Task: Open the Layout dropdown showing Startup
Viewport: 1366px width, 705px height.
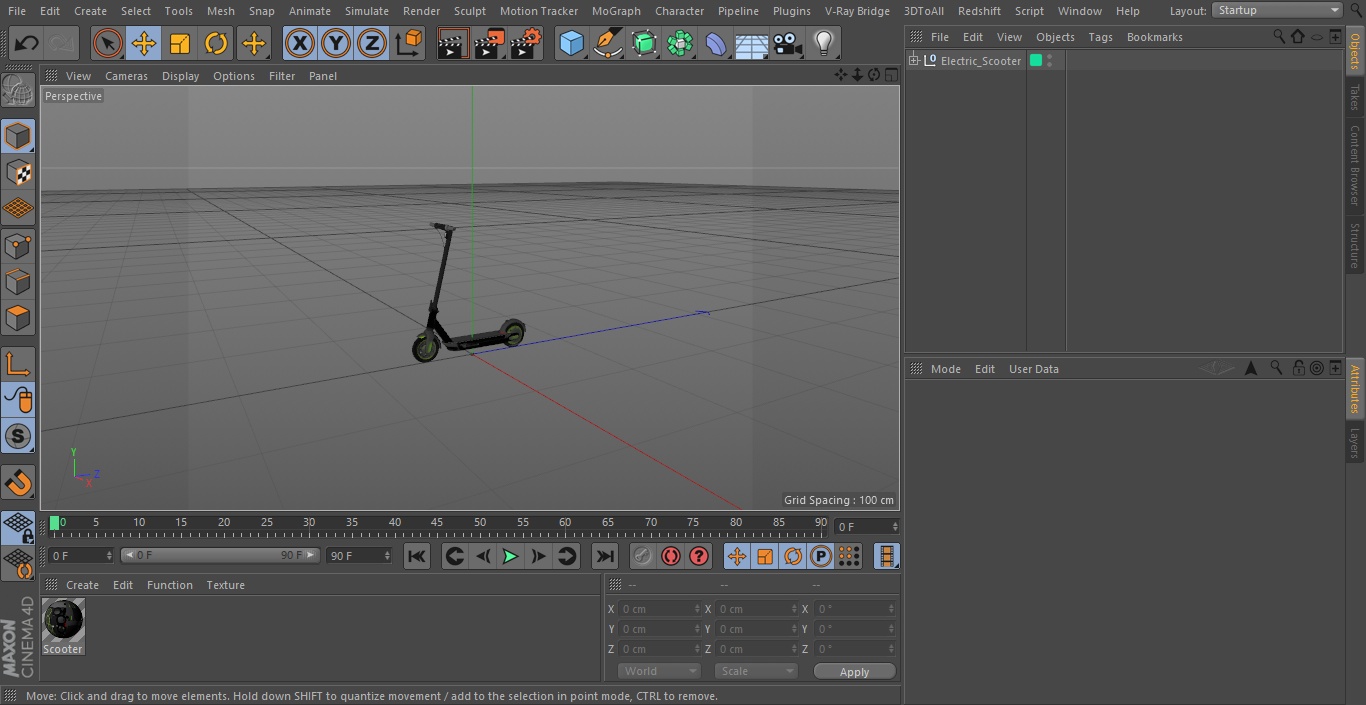Action: [1277, 10]
